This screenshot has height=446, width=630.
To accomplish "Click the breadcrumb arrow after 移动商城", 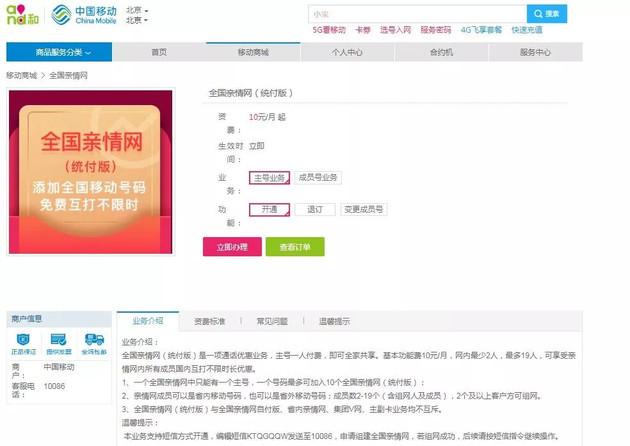I will pos(43,76).
